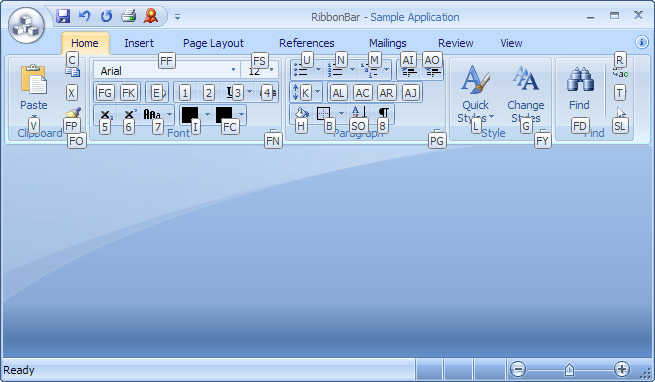This screenshot has width=655, height=382.
Task: Click the shading paint bucket icon
Action: pos(302,113)
